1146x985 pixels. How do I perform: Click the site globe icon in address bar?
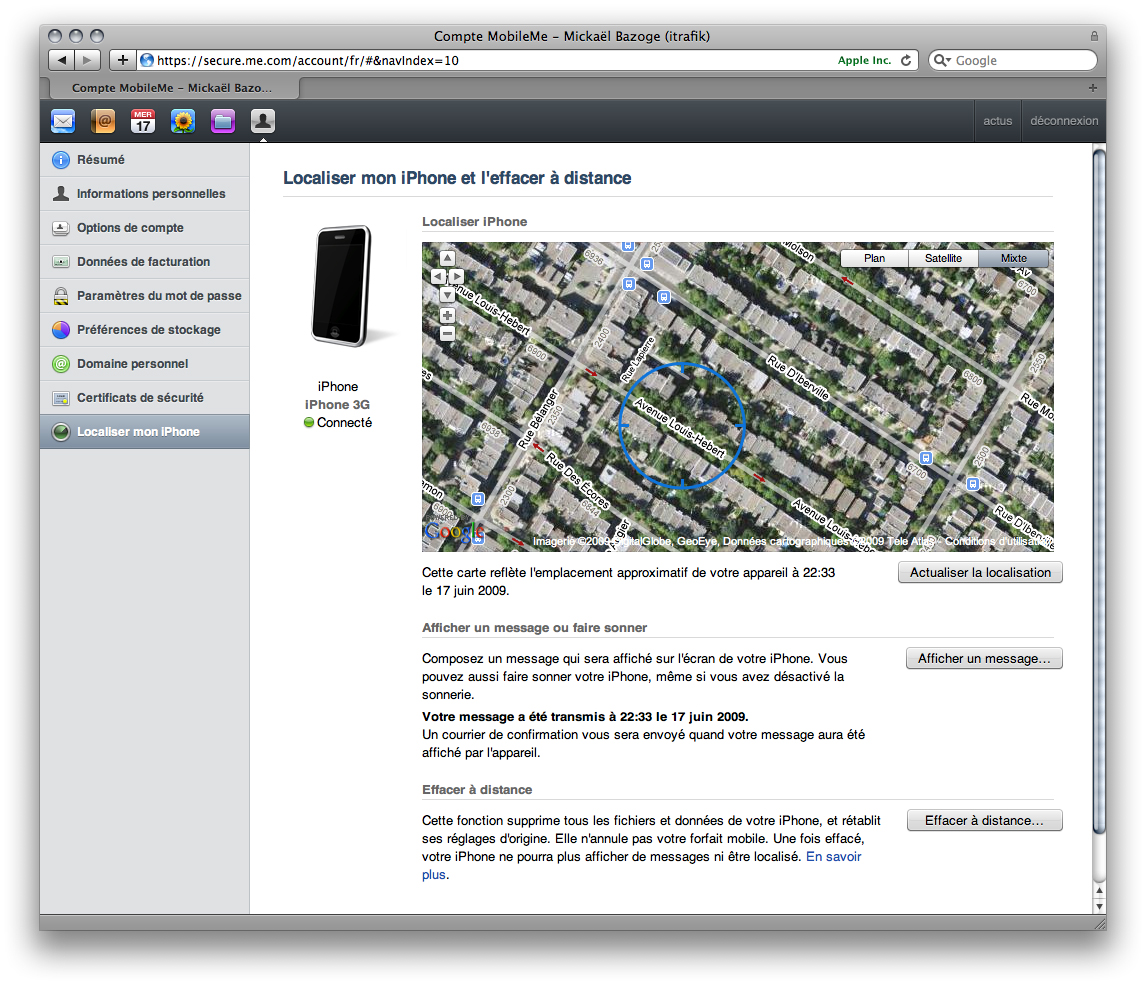point(147,60)
